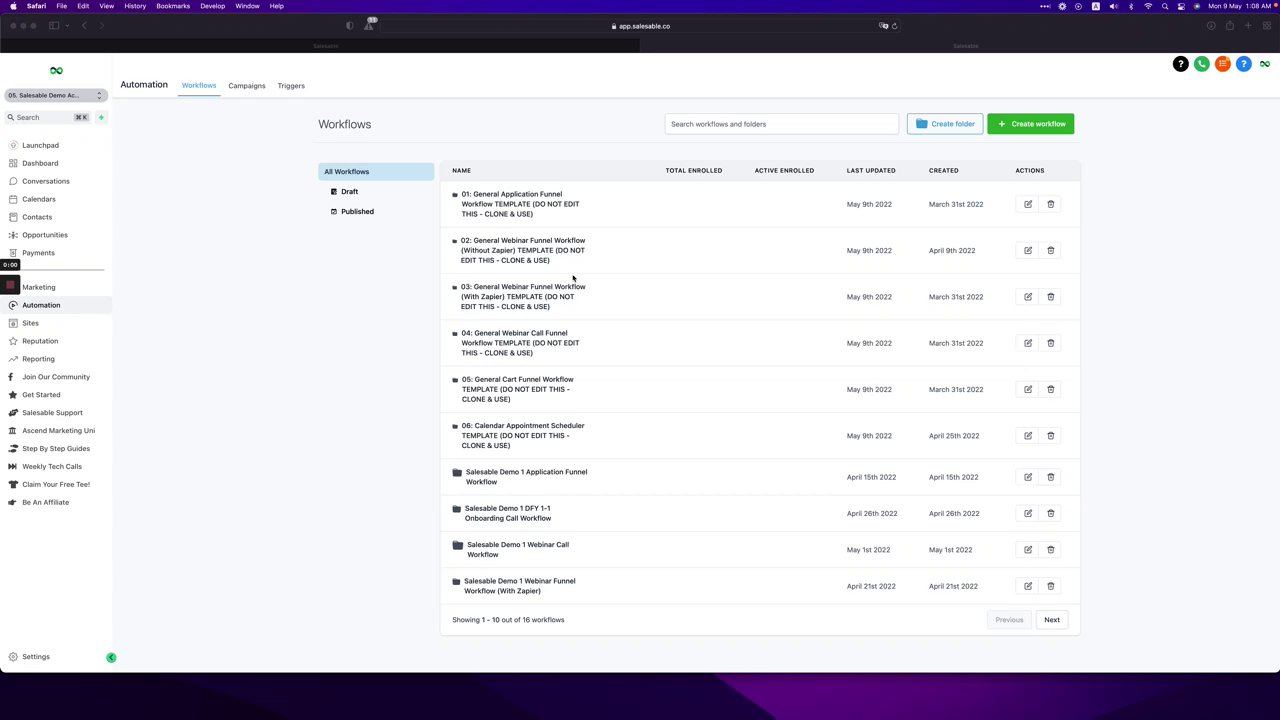1280x720 pixels.
Task: Open the black help question-mark icon
Action: [x=1180, y=64]
